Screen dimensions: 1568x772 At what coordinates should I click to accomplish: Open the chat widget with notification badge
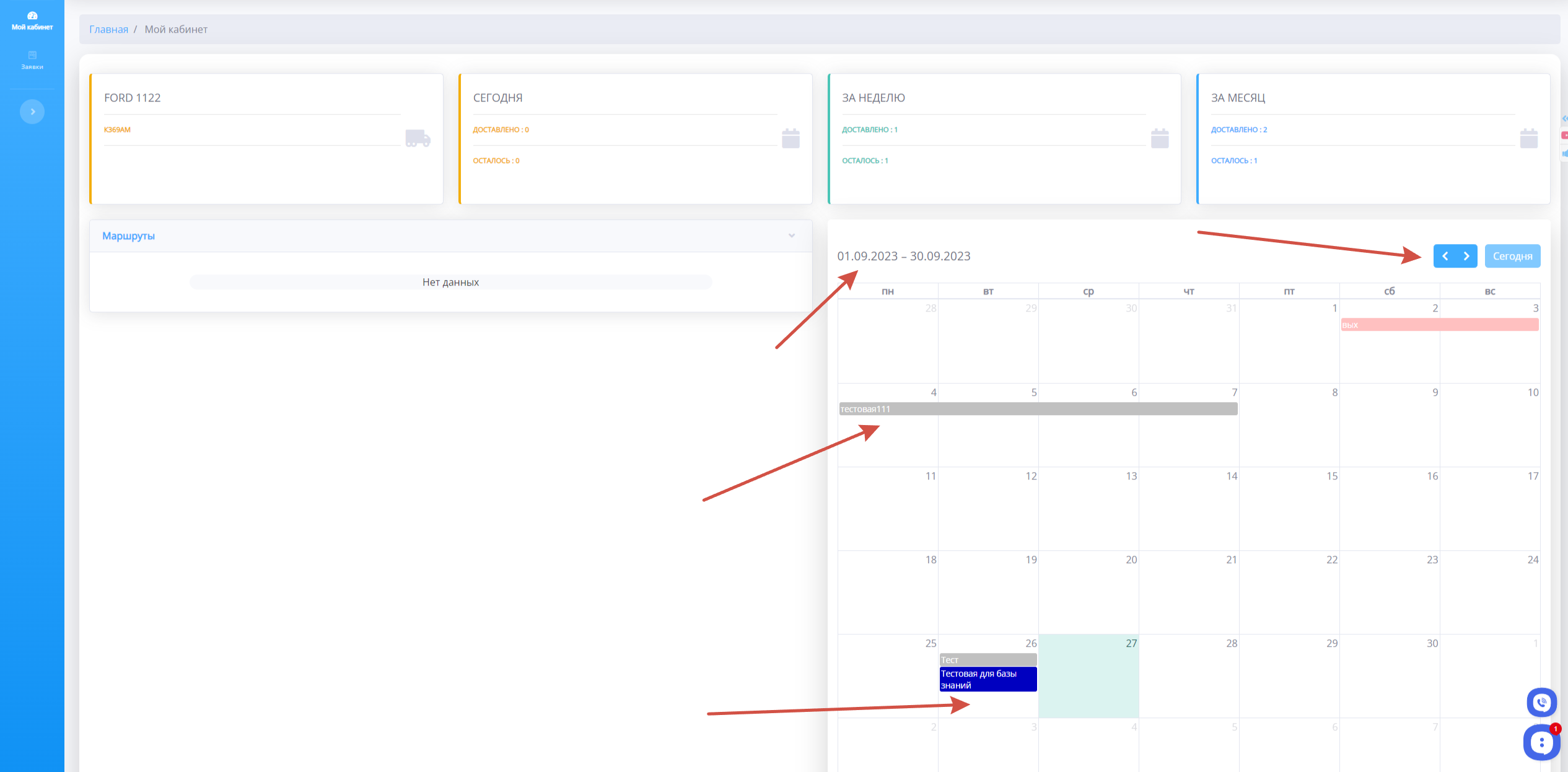[1541, 742]
